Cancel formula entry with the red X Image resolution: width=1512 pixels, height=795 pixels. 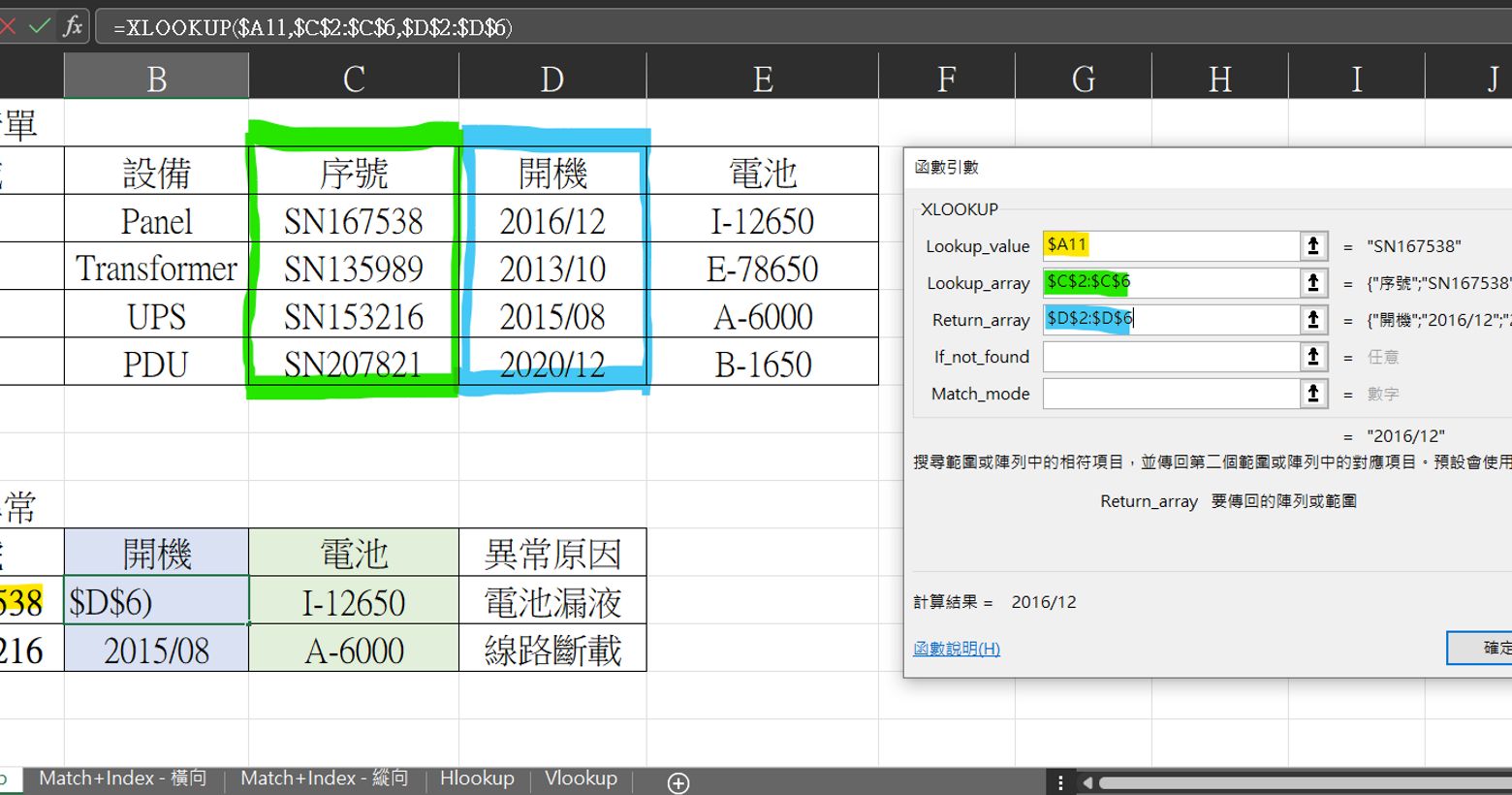8,26
